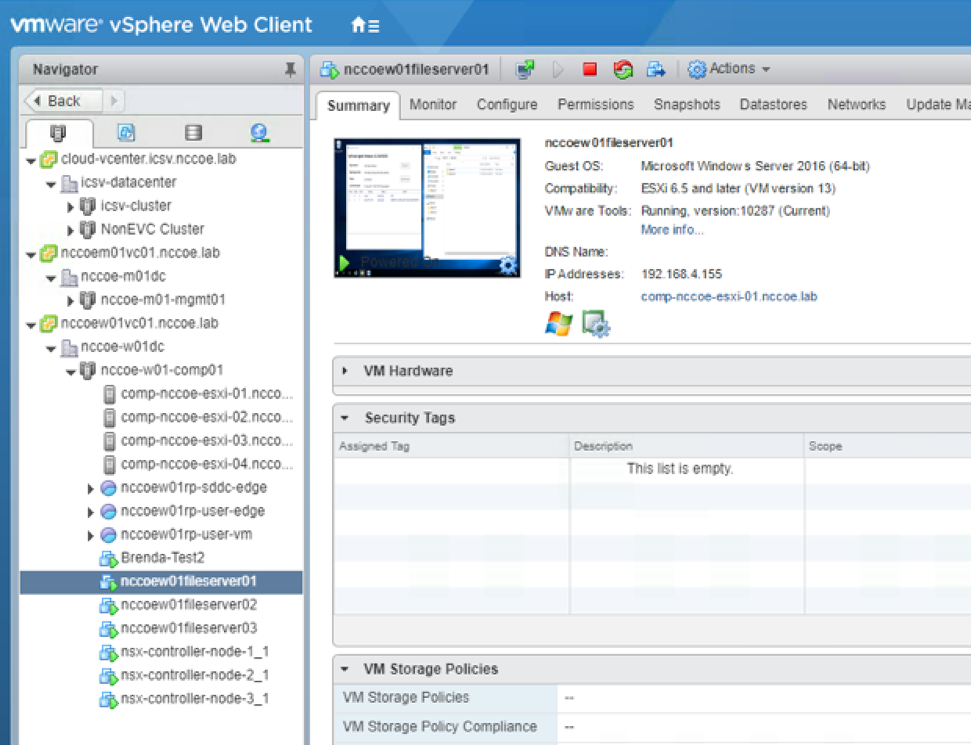Collapse cloud-vcenter.icsv.nccoe.lab tree node
Screen dimensions: 971x745
point(31,161)
